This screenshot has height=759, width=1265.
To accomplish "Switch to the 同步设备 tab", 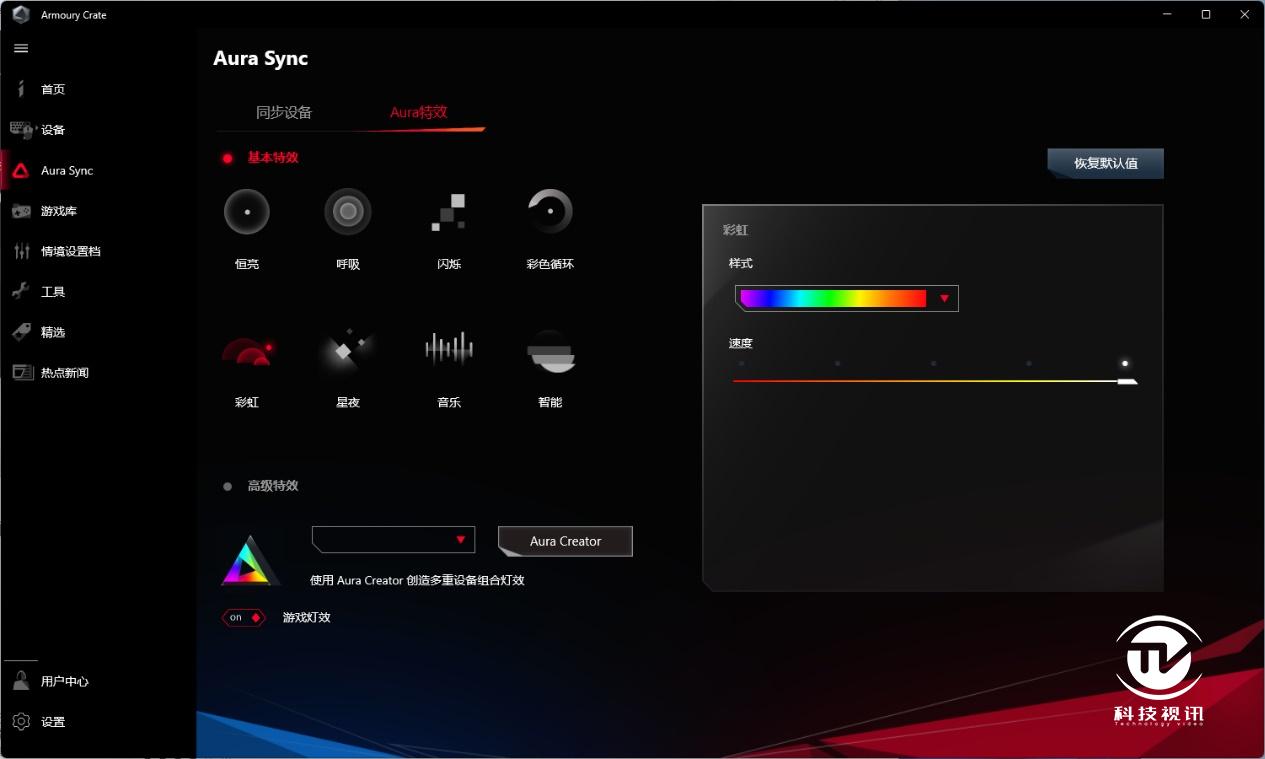I will (284, 113).
